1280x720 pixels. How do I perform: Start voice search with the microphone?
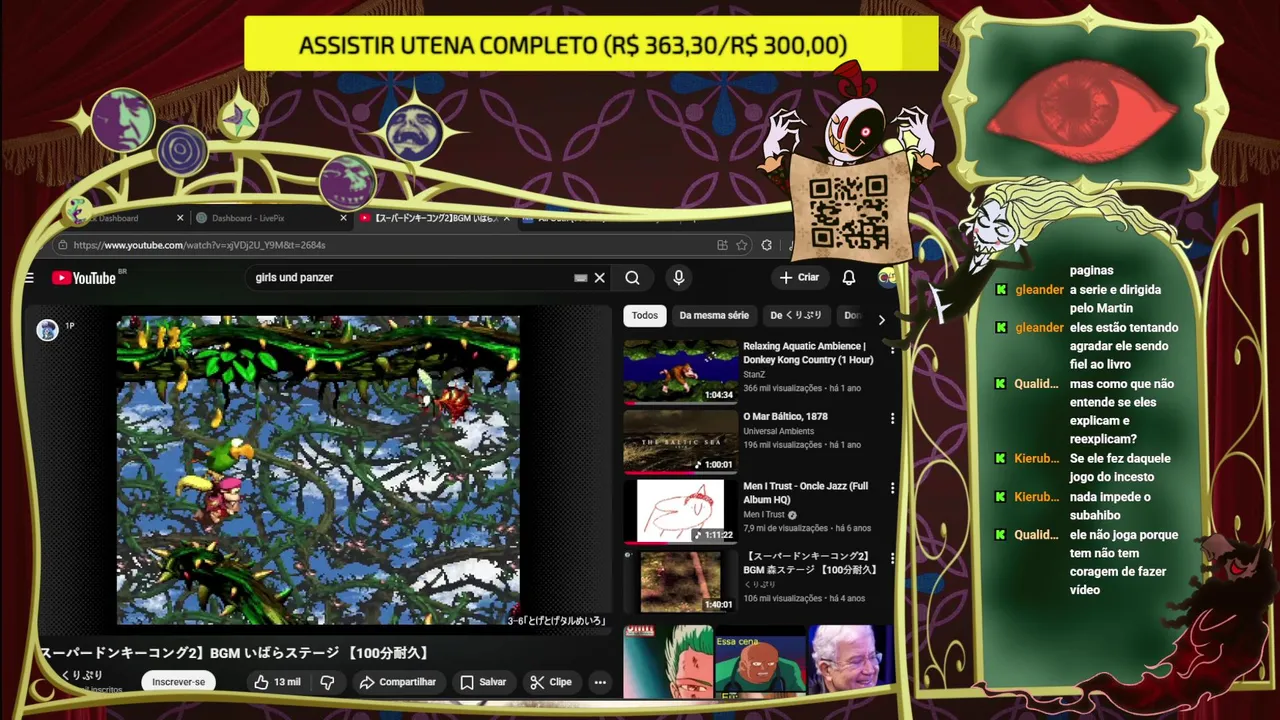click(x=678, y=278)
